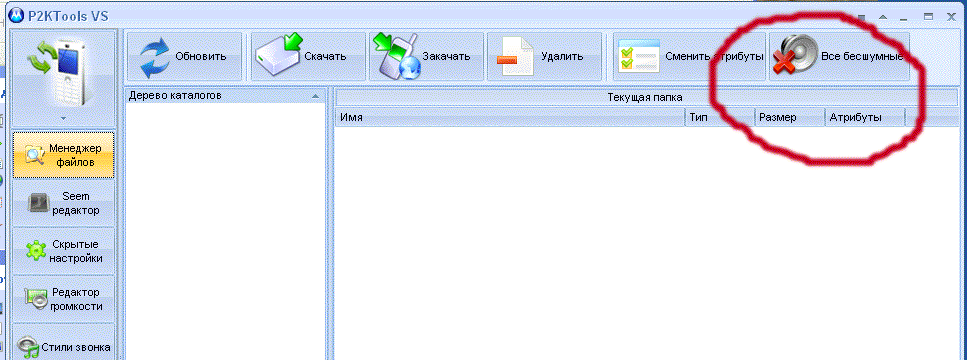Open the phone connection icon dropdown
The image size is (967, 360).
coord(64,79)
